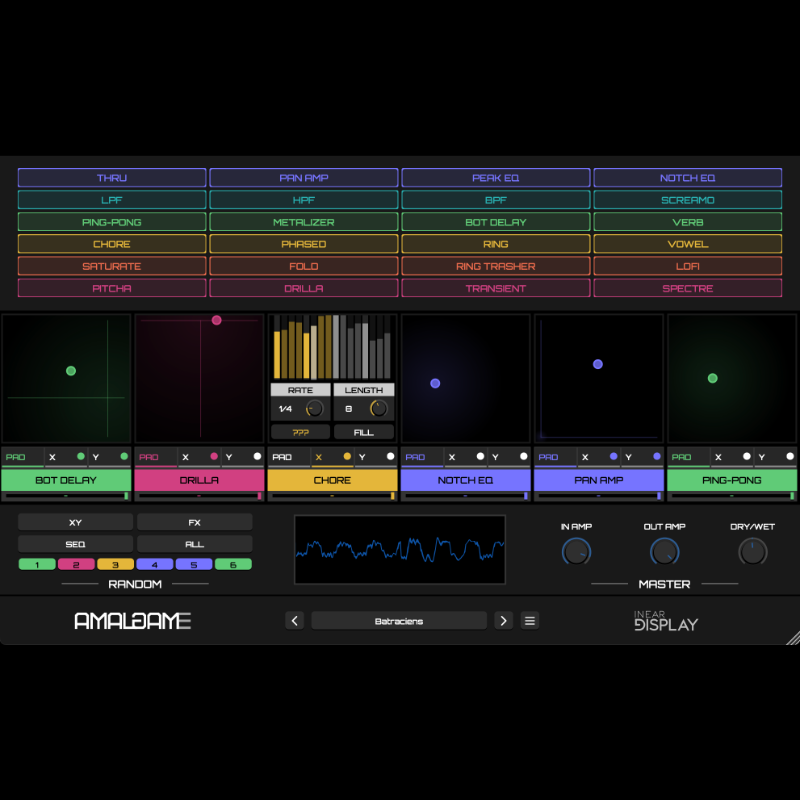Go to the next preset arrow
The width and height of the screenshot is (800, 800).
coord(504,620)
